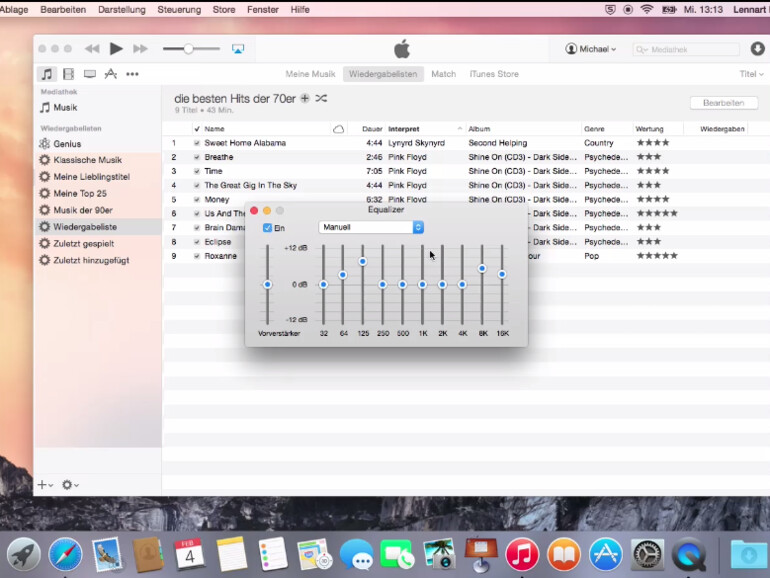The width and height of the screenshot is (770, 578).
Task: Select the Roxanne track row
Action: tap(220, 256)
